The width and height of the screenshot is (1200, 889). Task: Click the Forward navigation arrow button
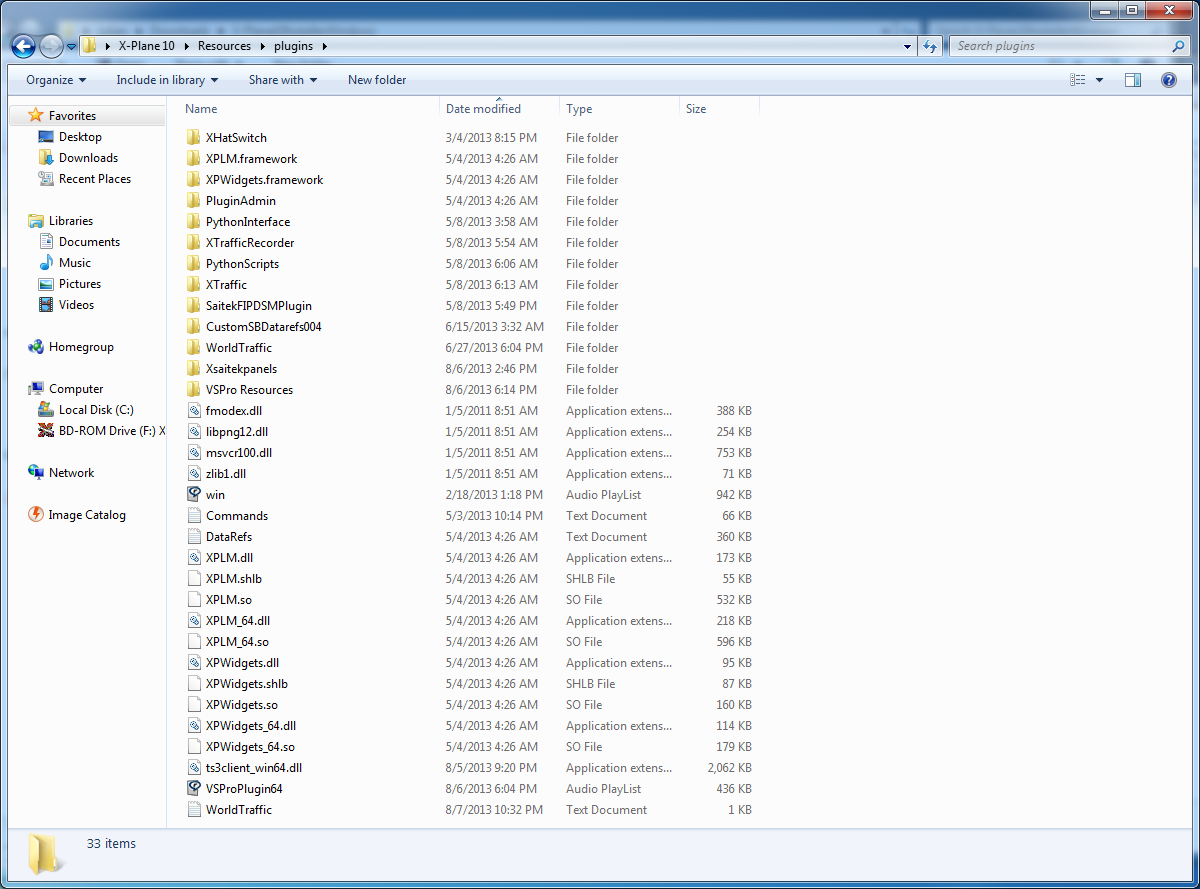51,46
